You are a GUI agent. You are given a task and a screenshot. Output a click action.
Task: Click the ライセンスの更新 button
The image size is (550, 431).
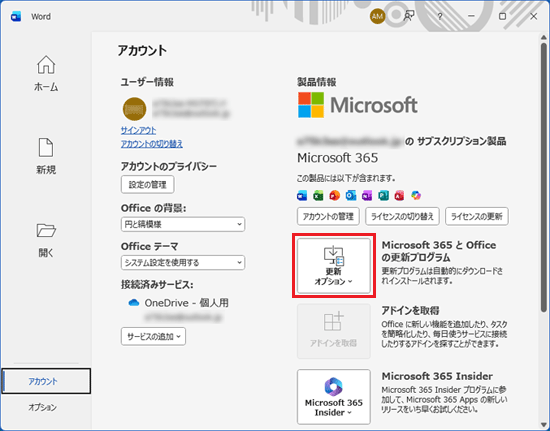pos(477,216)
